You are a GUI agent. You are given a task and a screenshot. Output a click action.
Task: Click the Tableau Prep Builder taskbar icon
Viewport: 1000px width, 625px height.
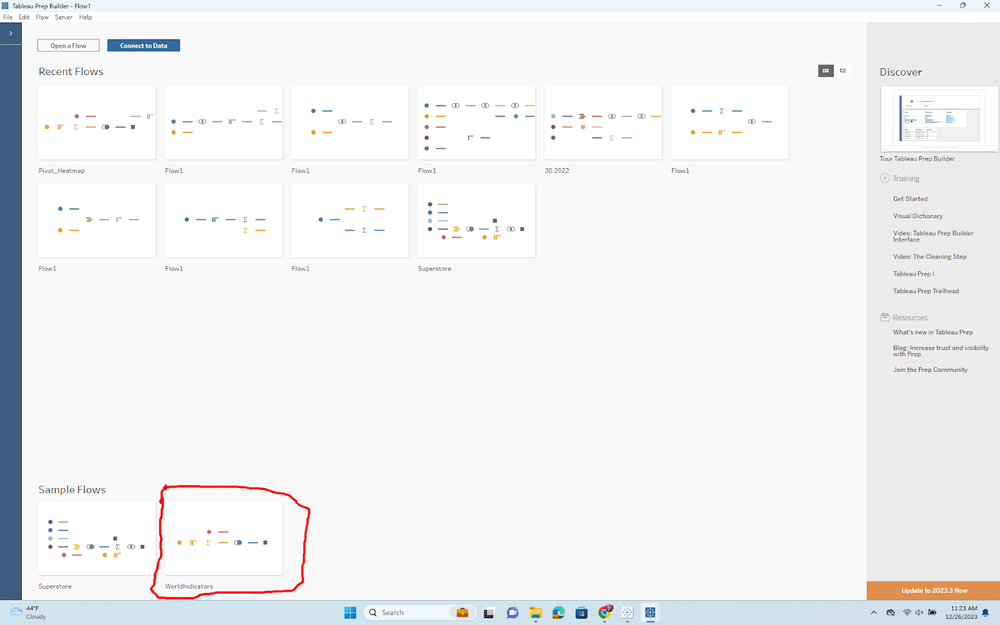[650, 613]
